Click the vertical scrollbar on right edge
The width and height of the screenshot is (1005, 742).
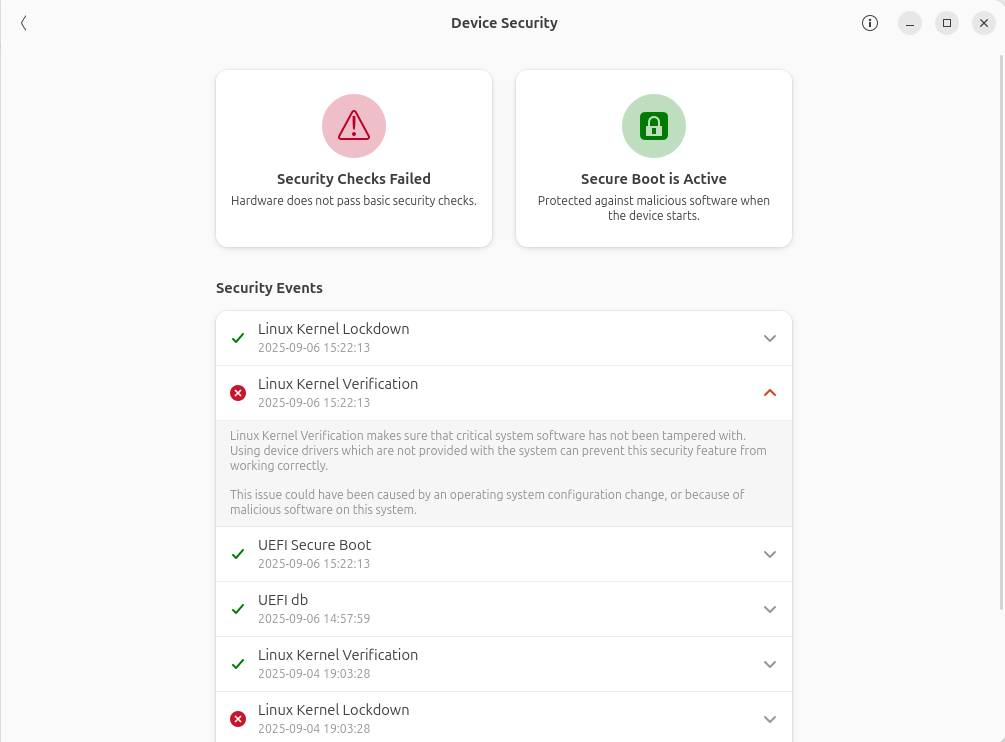pyautogui.click(x=1001, y=330)
